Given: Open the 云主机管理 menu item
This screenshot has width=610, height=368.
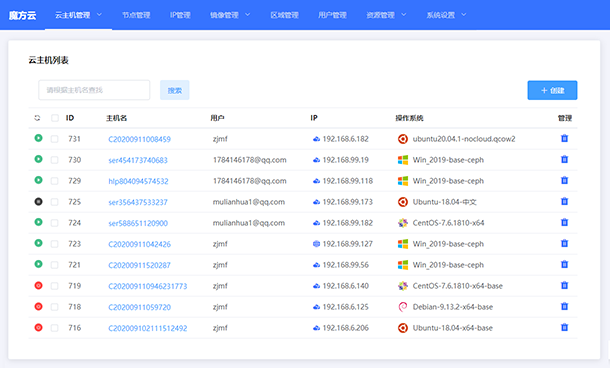Looking at the screenshot, I should 73,15.
